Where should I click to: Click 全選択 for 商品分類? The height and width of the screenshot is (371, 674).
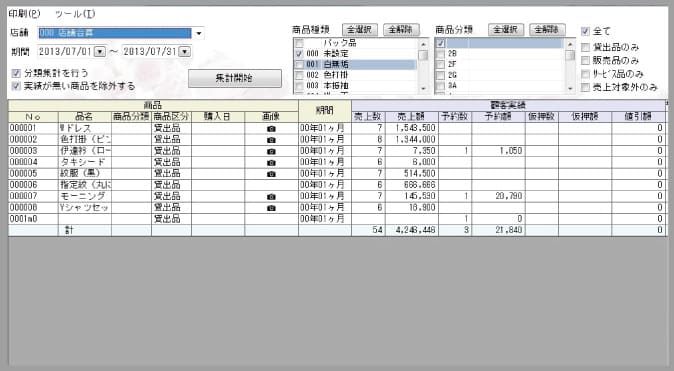(x=506, y=30)
